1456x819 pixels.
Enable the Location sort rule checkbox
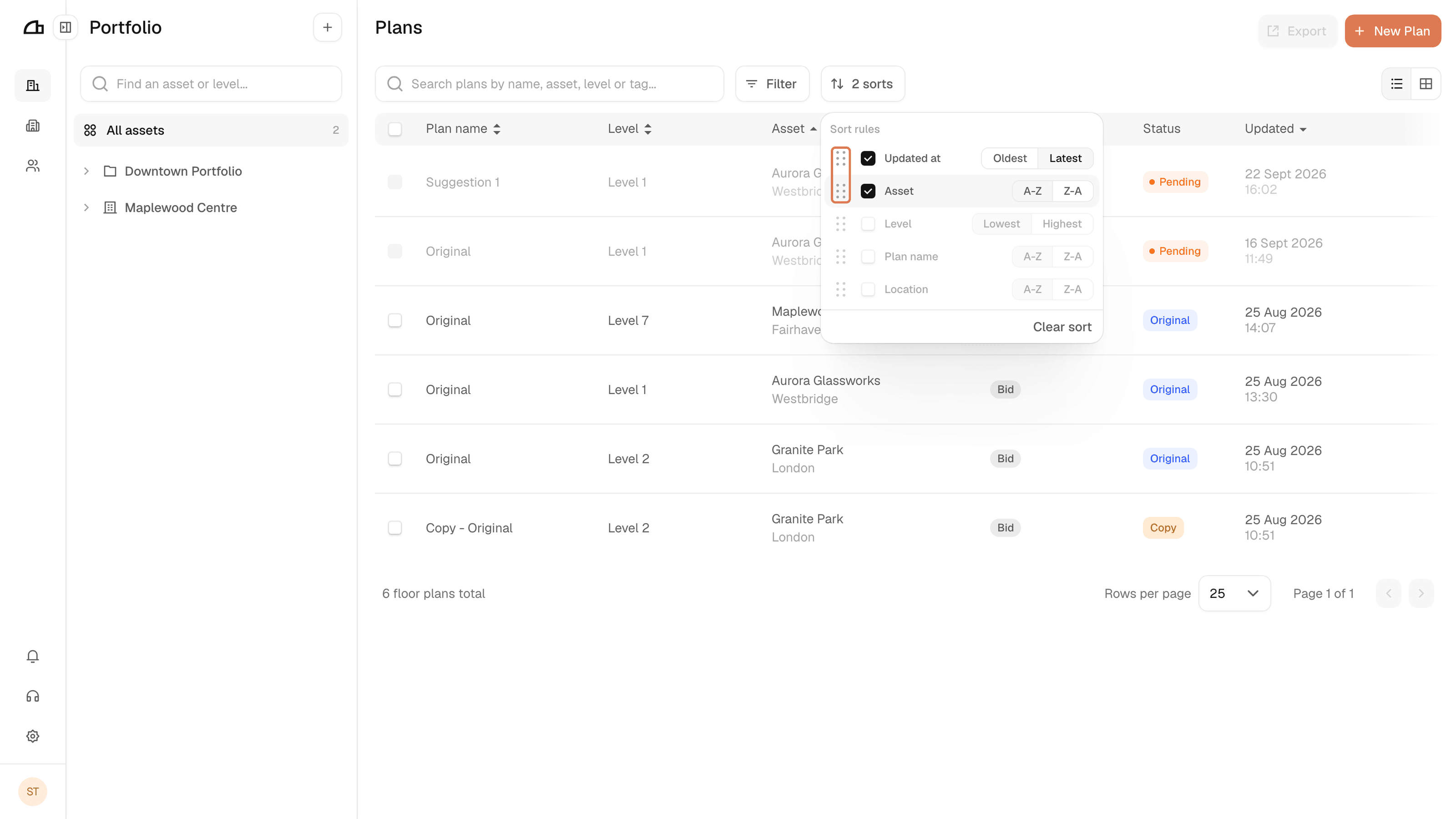coord(868,289)
